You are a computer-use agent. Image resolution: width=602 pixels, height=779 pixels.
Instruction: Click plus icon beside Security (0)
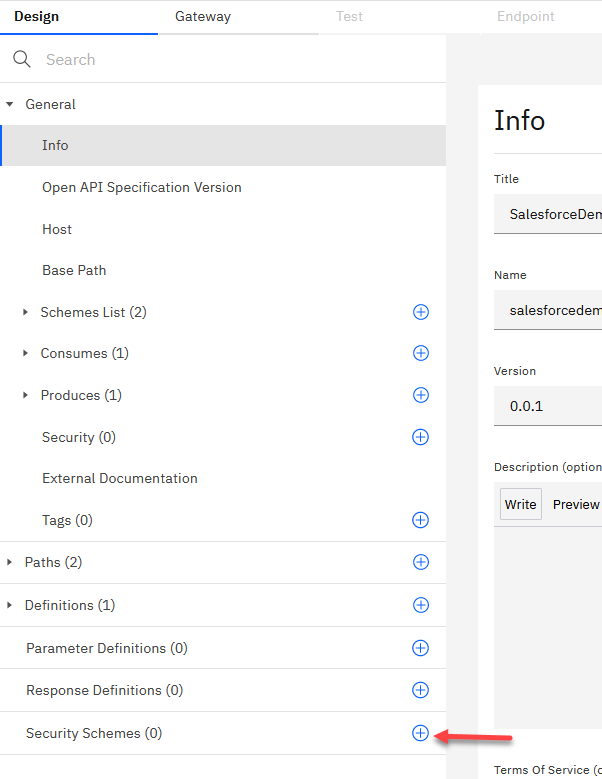point(421,437)
